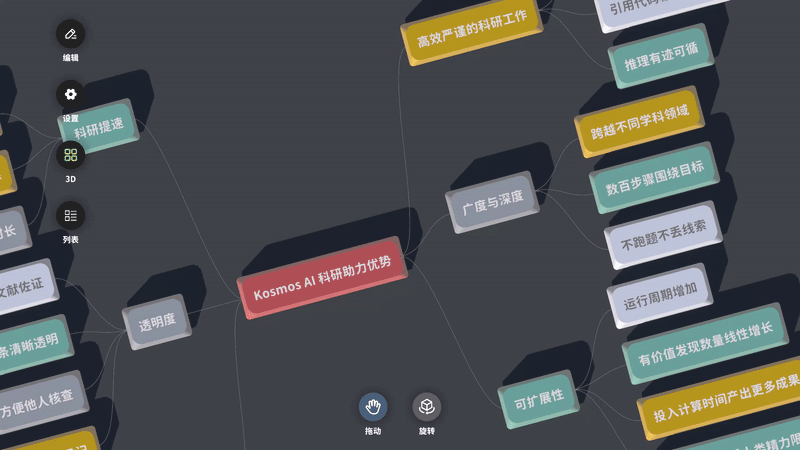This screenshot has width=800, height=450.
Task: Click the 高效严谨的科研工作 node
Action: click(x=471, y=33)
